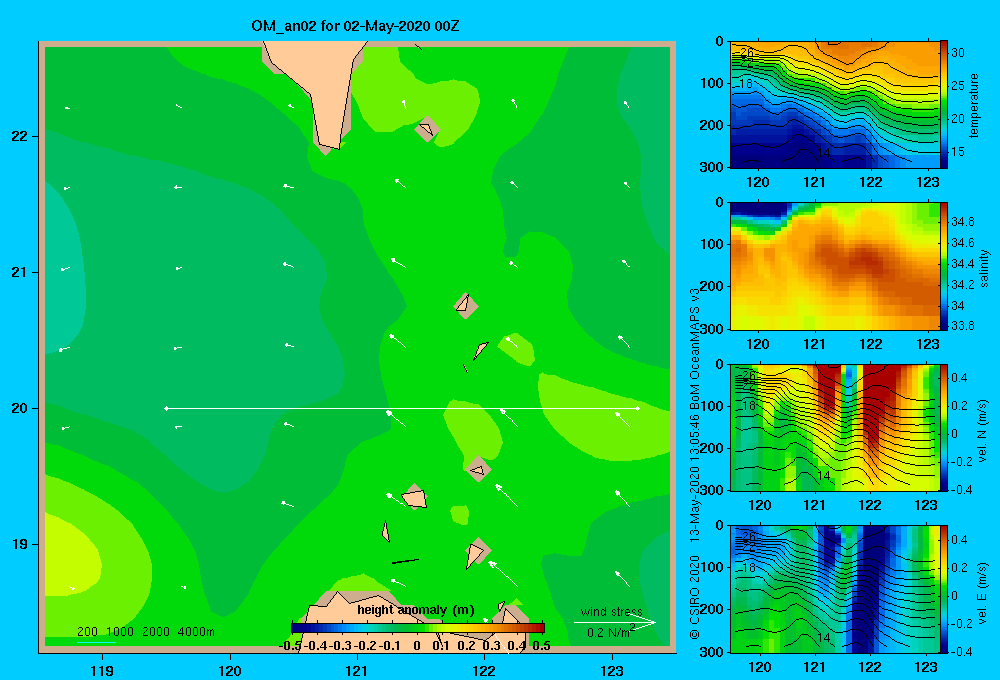
Task: Click the 34.8 tick on salinity scale
Action: pyautogui.click(x=963, y=222)
